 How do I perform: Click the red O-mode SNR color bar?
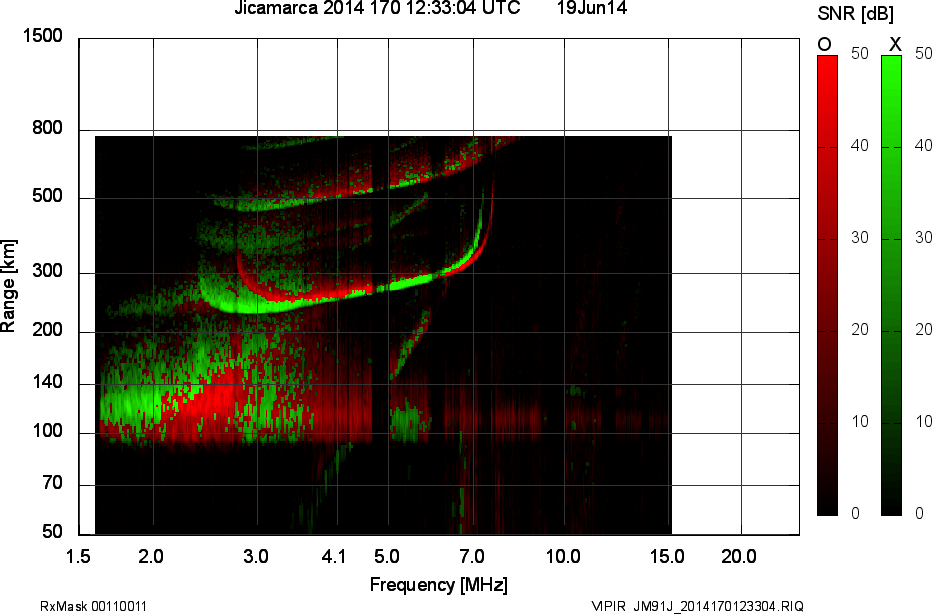click(827, 285)
